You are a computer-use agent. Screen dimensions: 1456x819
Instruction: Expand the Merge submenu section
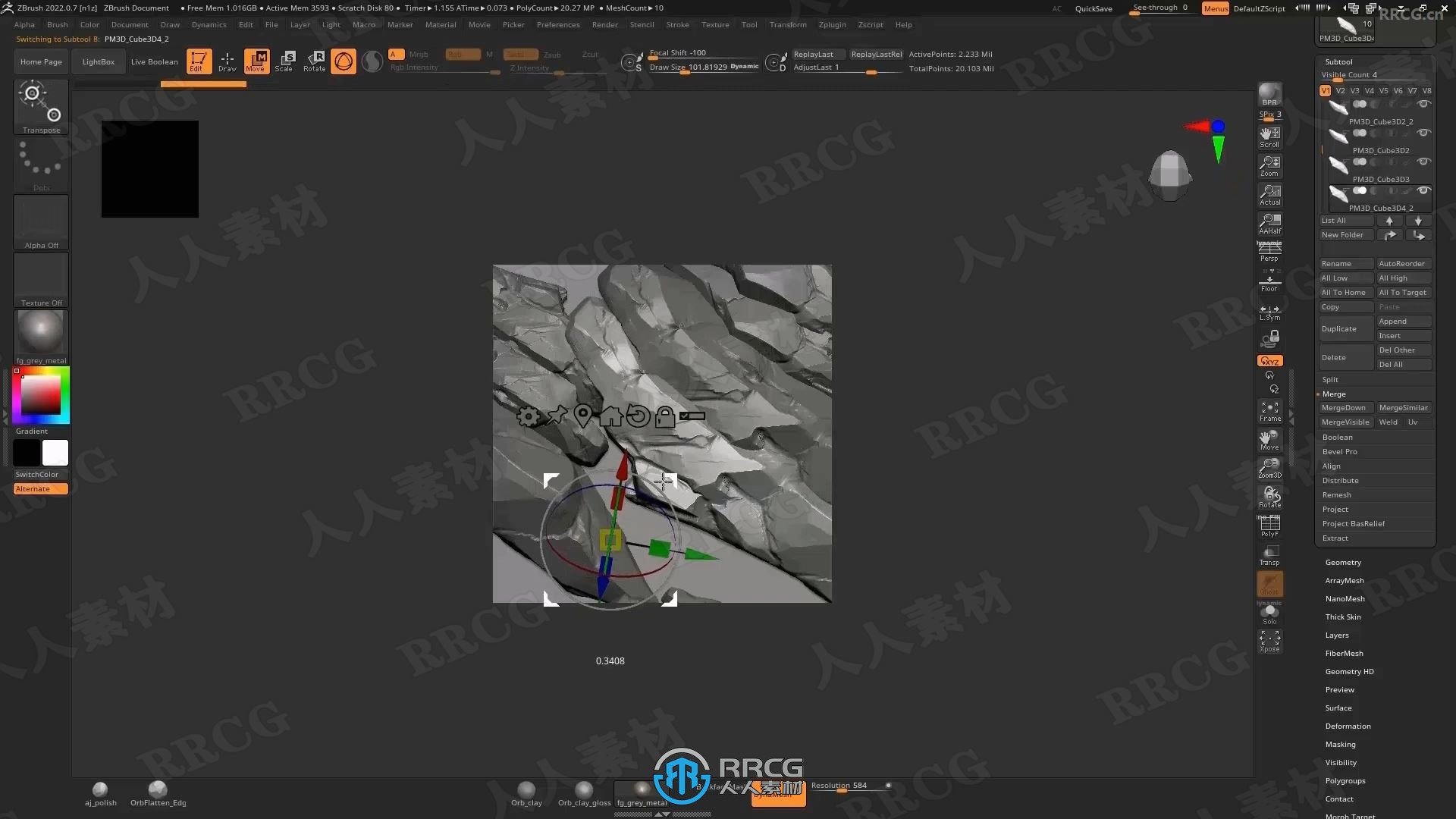(x=1334, y=392)
